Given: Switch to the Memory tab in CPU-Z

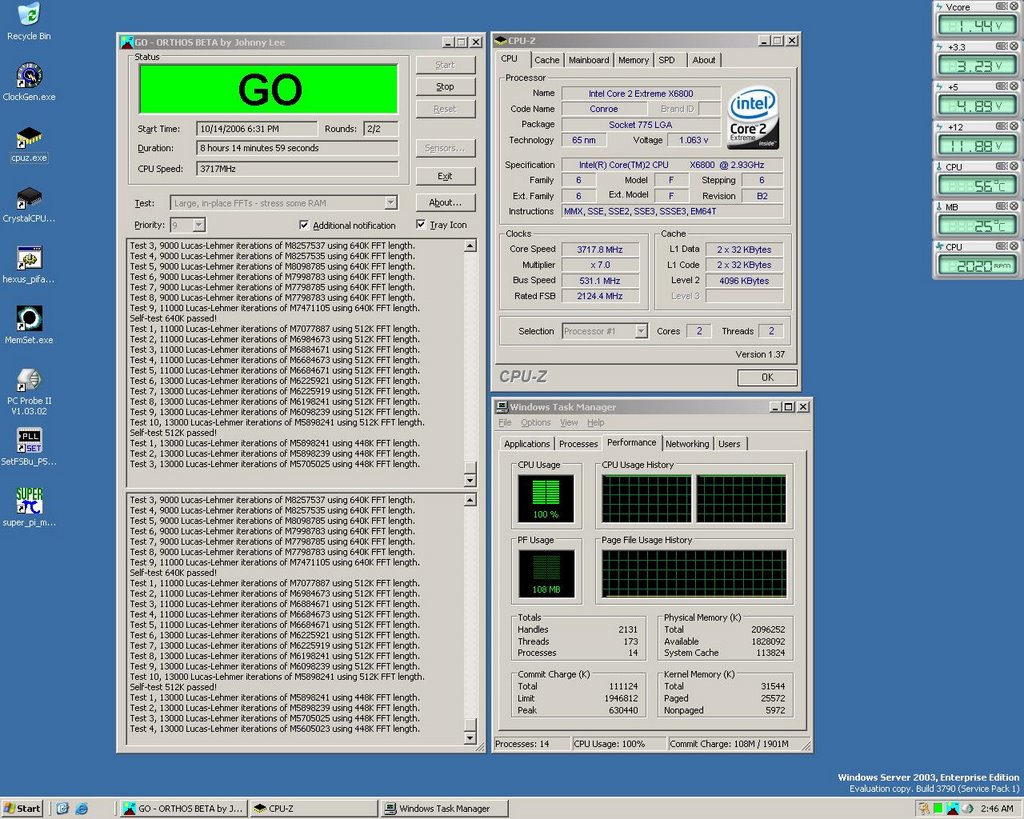Looking at the screenshot, I should pos(633,60).
